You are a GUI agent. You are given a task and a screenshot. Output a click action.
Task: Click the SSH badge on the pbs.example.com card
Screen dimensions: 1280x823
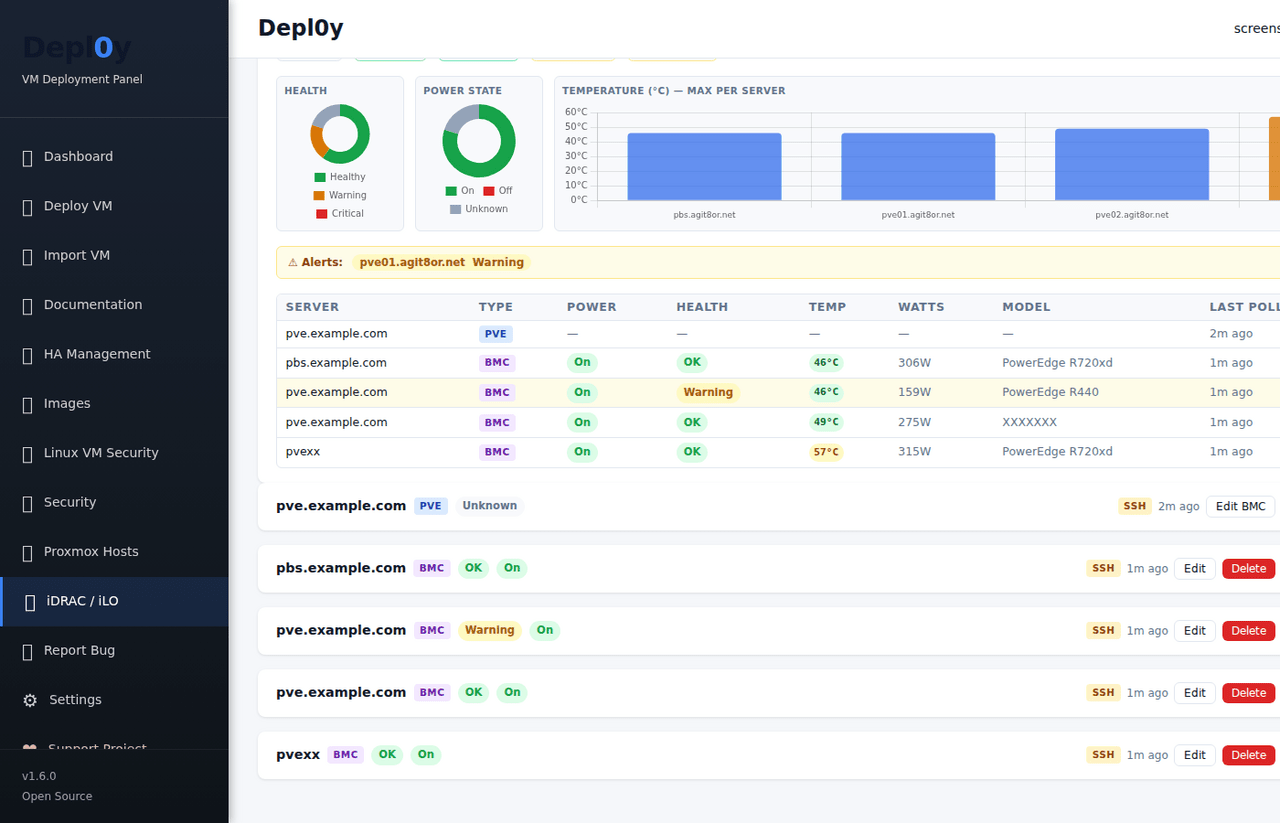point(1103,569)
